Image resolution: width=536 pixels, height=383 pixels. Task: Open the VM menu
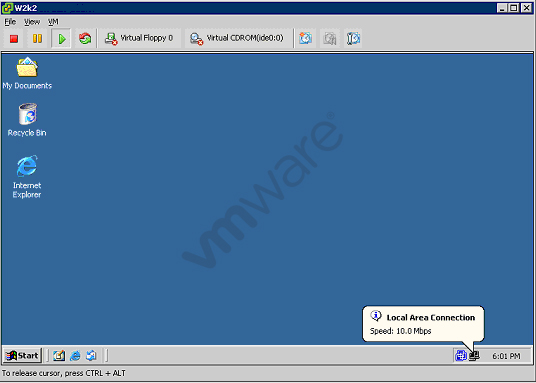point(53,22)
